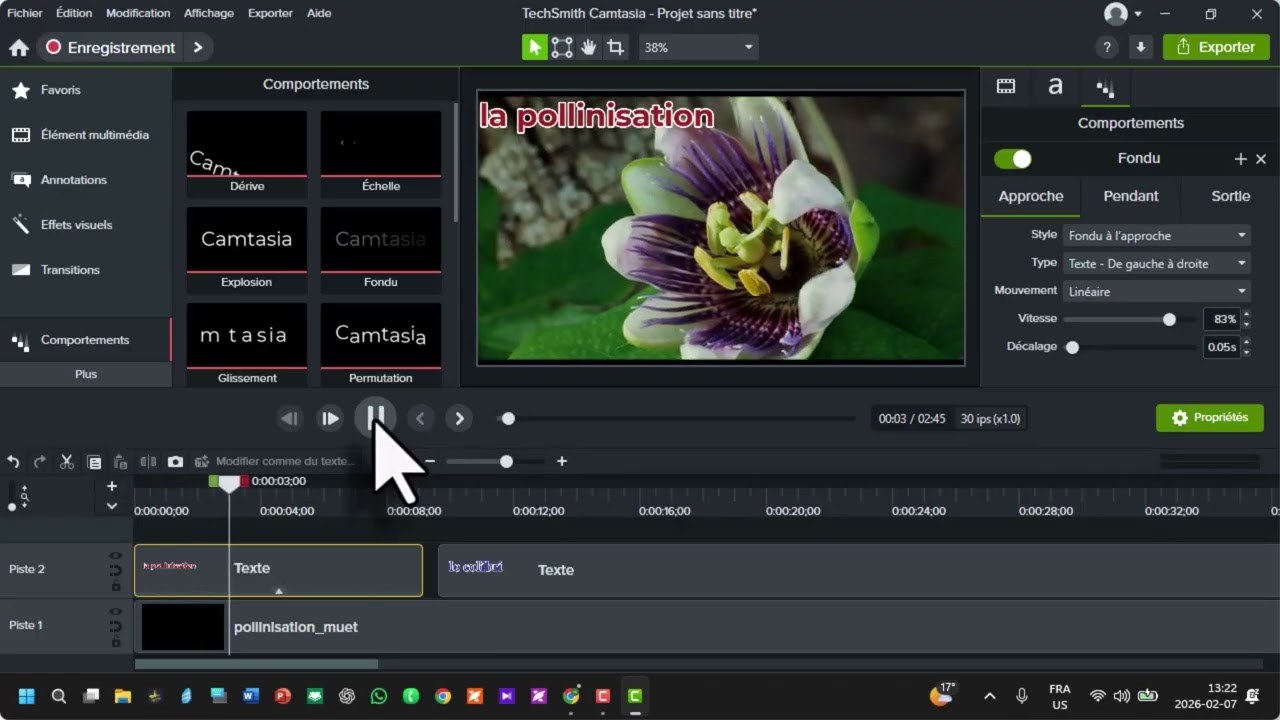Split clip using the split icon
1280x720 pixels.
[x=148, y=461]
